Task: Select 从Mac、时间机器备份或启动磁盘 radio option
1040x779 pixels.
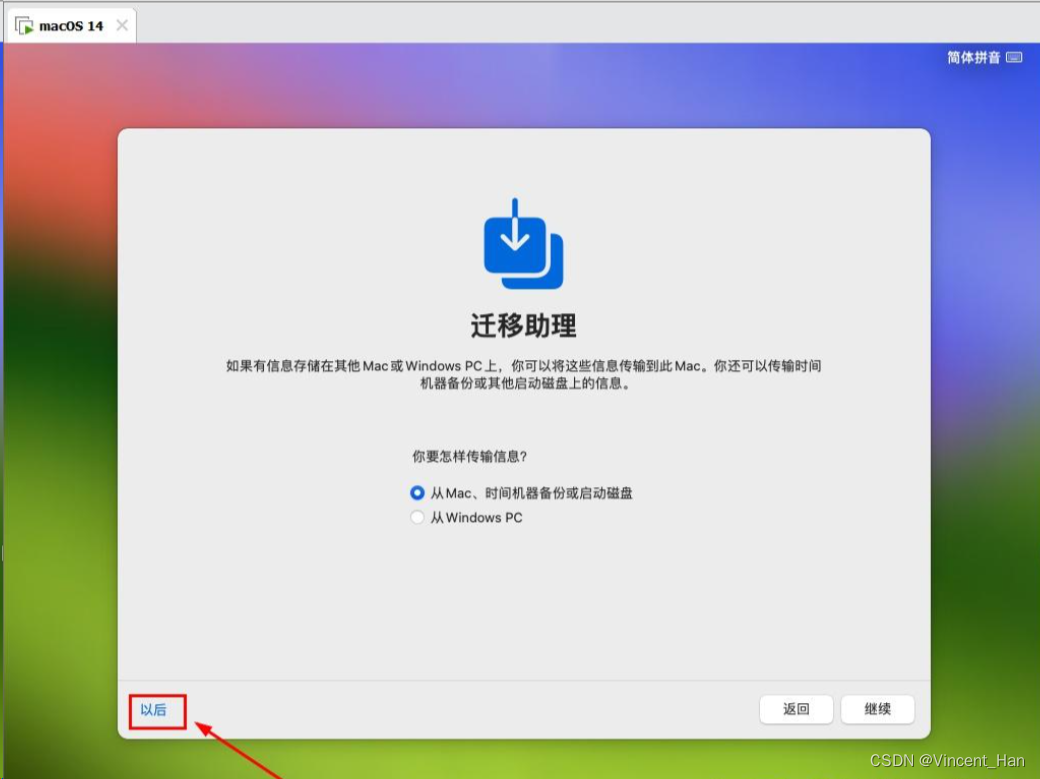Action: pyautogui.click(x=417, y=493)
